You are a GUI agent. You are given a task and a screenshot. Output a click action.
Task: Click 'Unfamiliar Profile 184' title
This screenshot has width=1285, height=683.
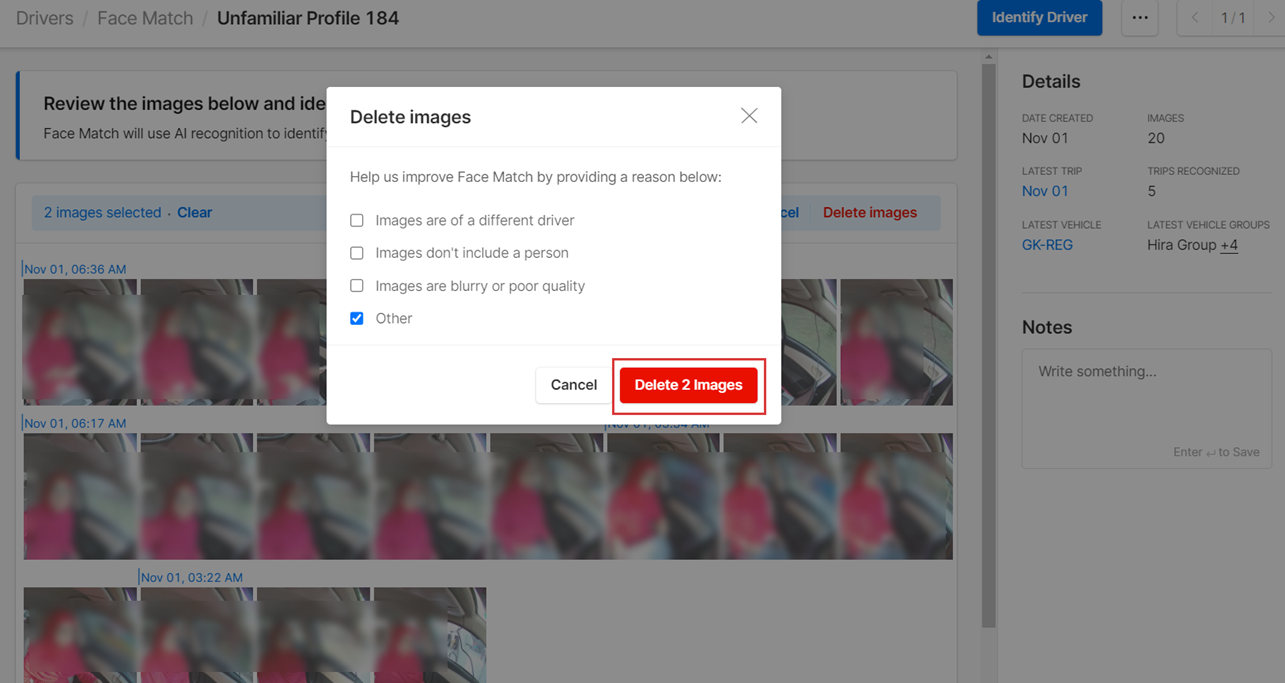point(308,18)
